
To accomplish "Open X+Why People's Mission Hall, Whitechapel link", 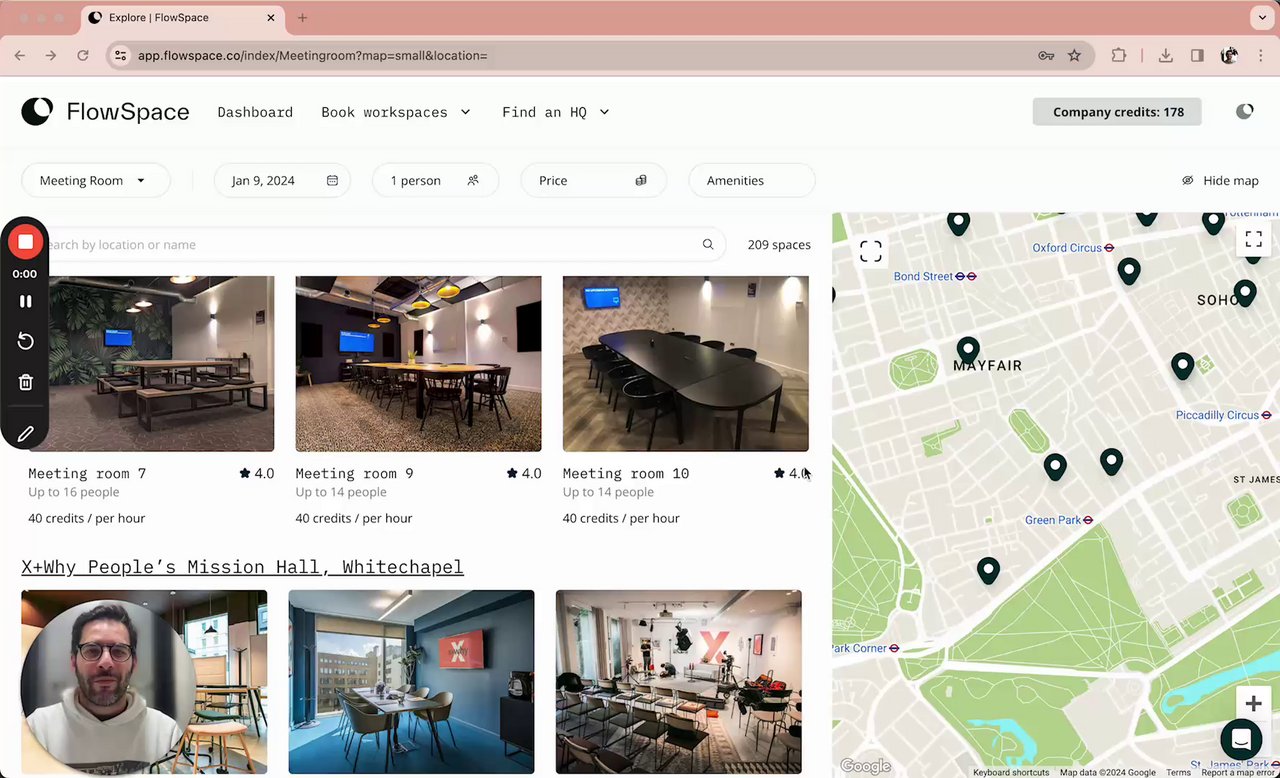I will tap(242, 567).
